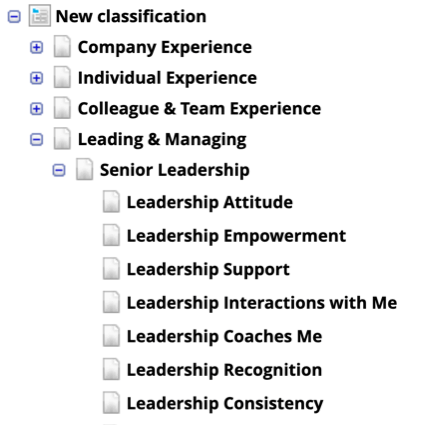Expand Colleague & Team Experience node
This screenshot has width=425, height=425.
tap(36, 109)
